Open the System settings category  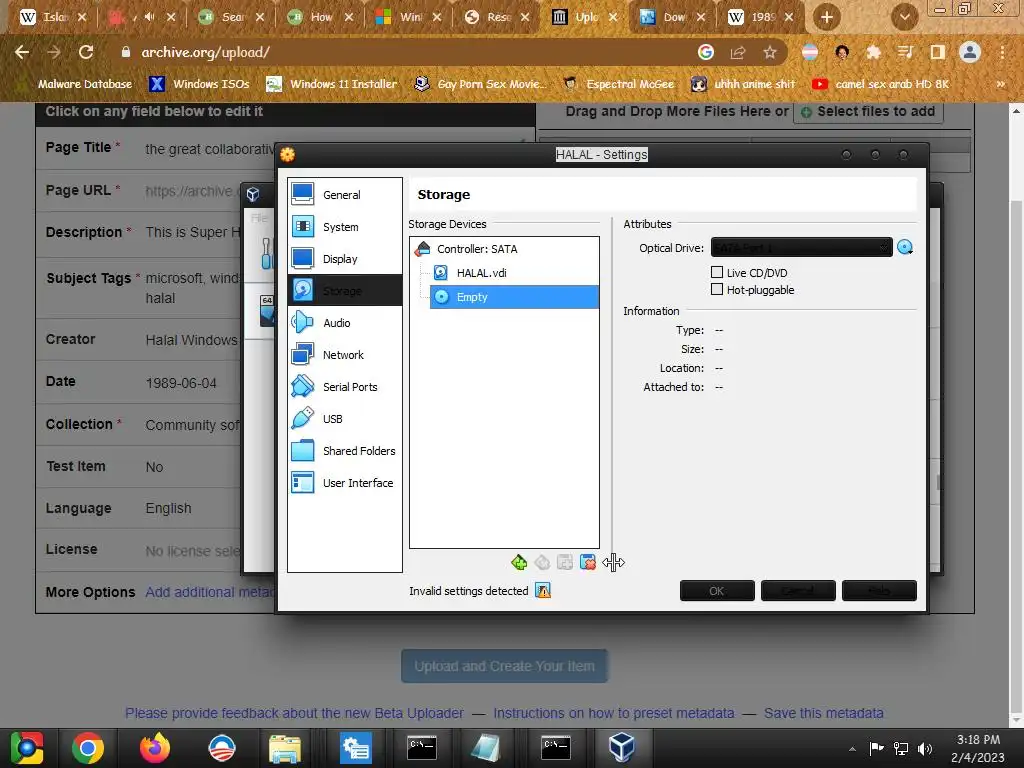click(x=344, y=227)
